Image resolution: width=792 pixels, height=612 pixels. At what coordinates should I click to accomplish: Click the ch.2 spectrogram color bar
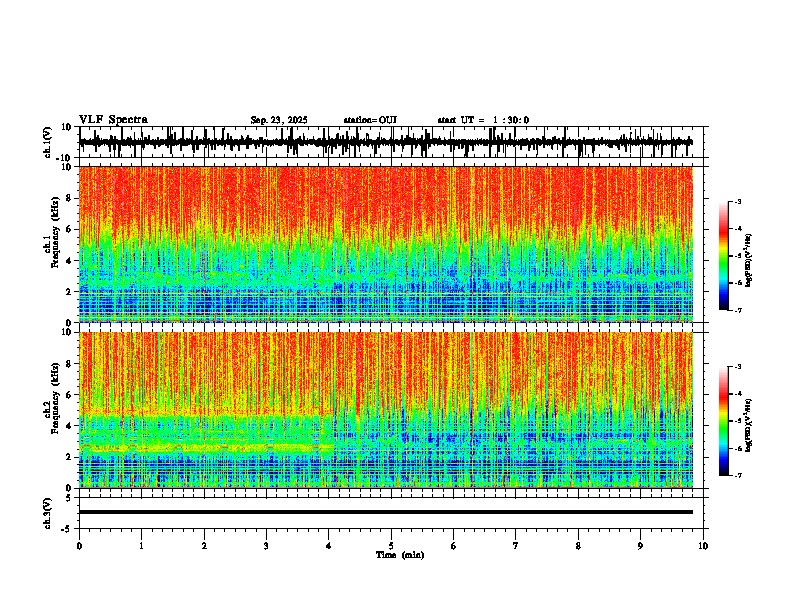click(x=724, y=421)
